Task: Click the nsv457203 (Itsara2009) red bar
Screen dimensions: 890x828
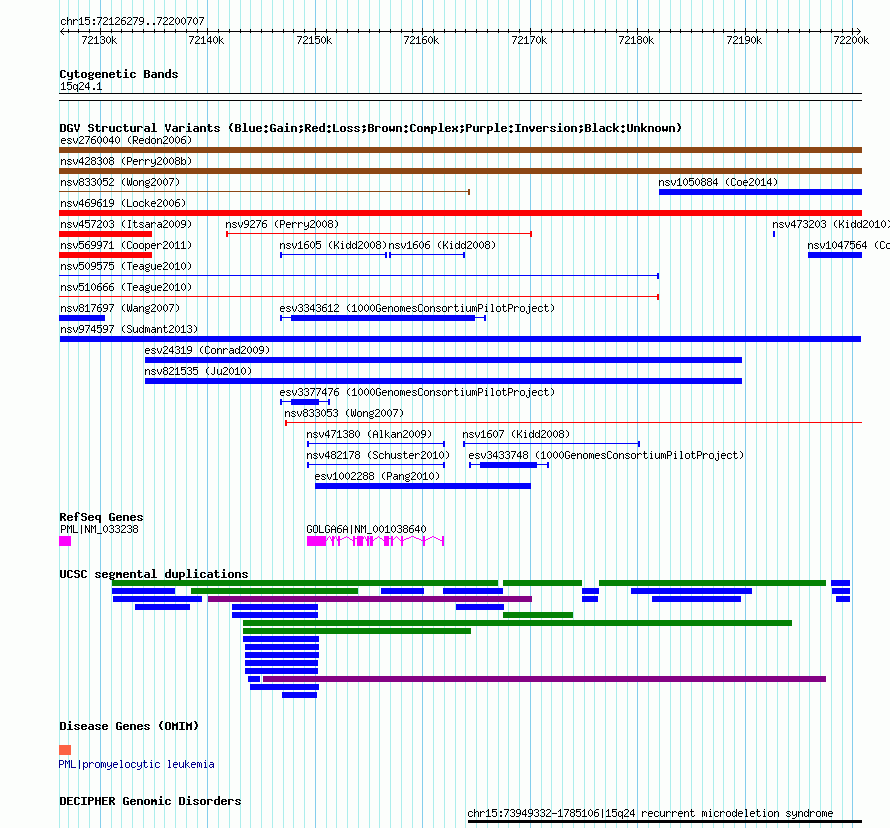Action: click(106, 234)
